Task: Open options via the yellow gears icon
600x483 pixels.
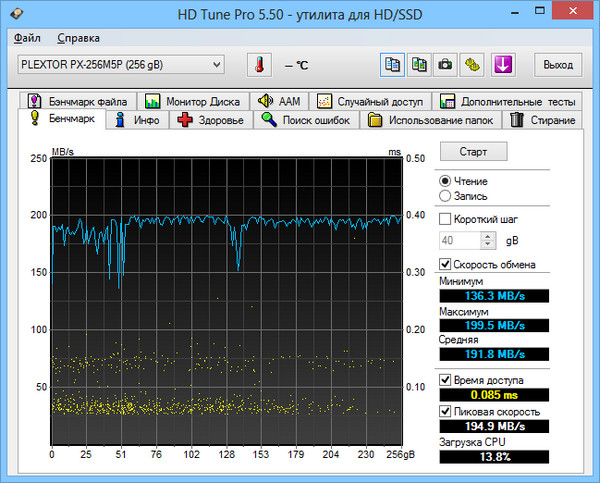Action: pos(471,65)
